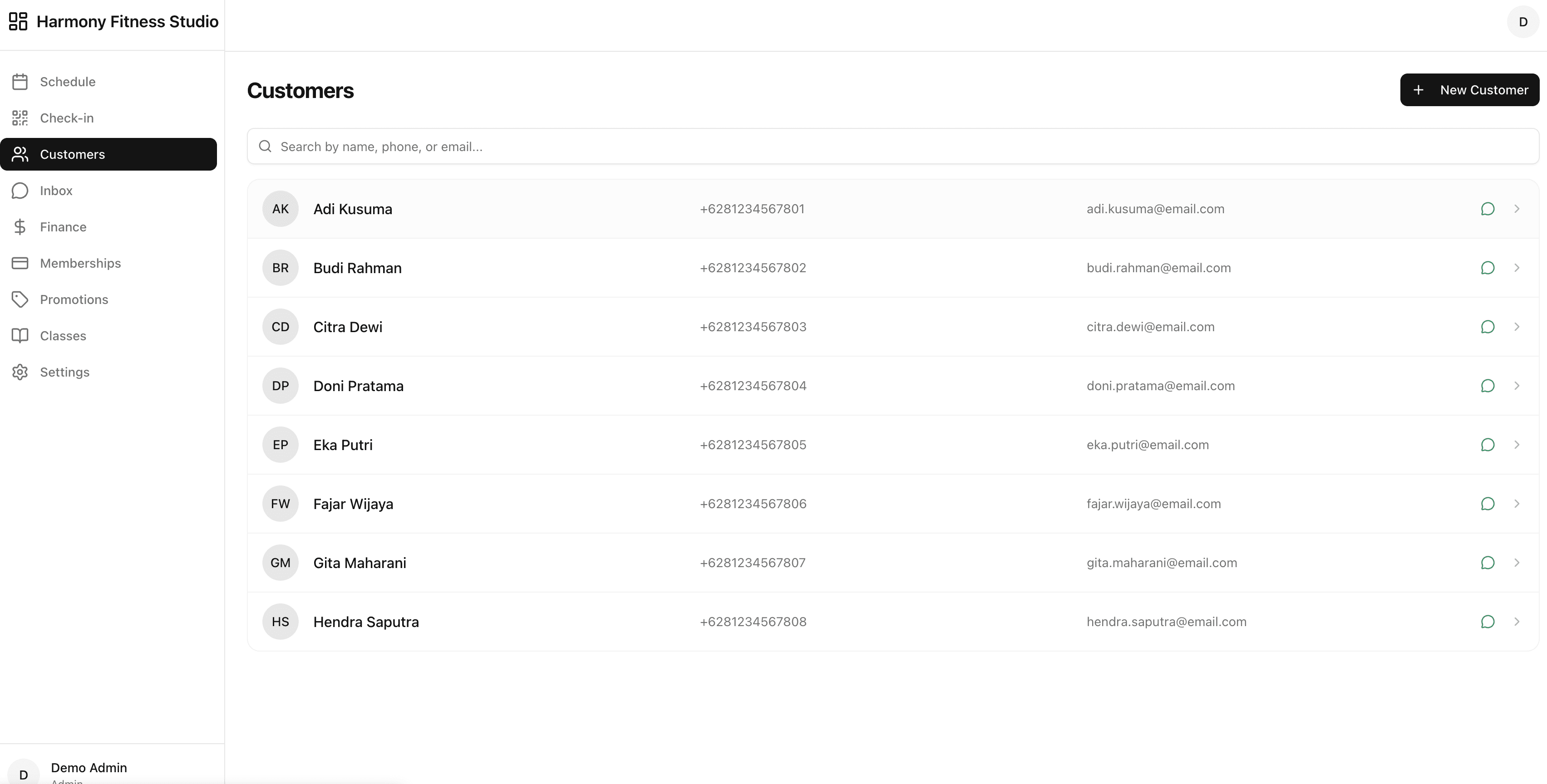
Task: Go to Schedule in sidebar
Action: click(67, 82)
